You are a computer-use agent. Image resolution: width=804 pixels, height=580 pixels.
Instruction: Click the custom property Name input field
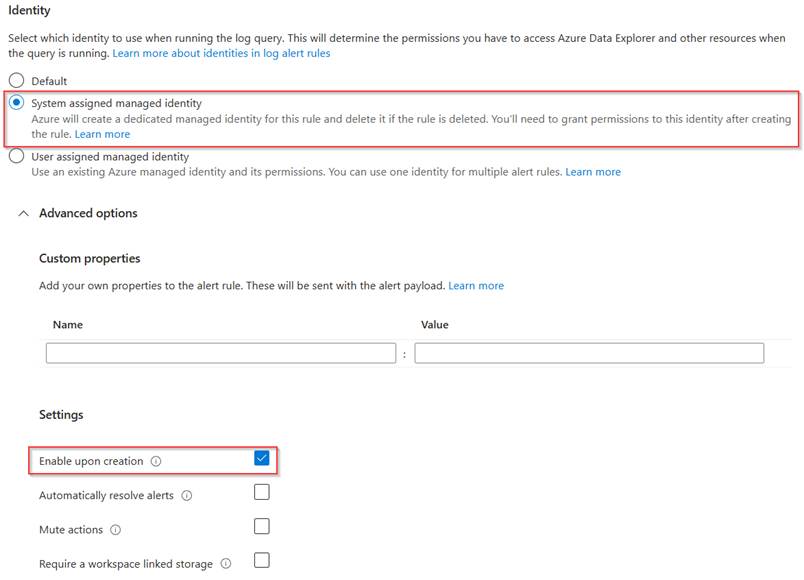tap(221, 353)
